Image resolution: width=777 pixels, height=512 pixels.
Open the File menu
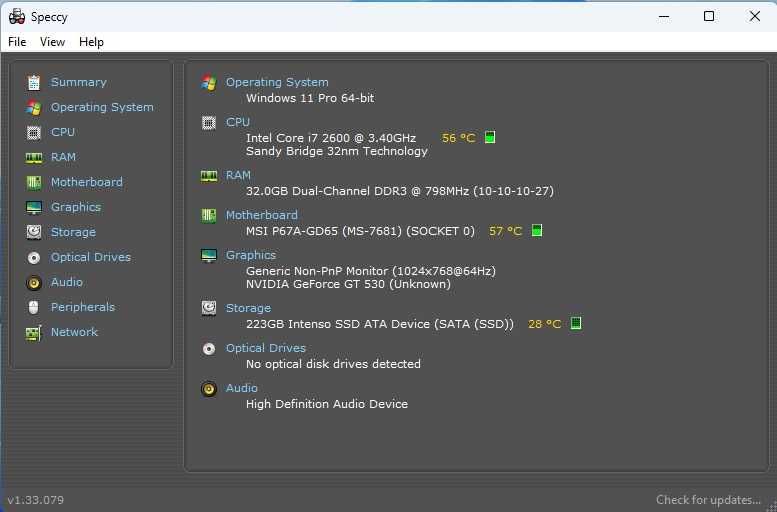tap(17, 42)
